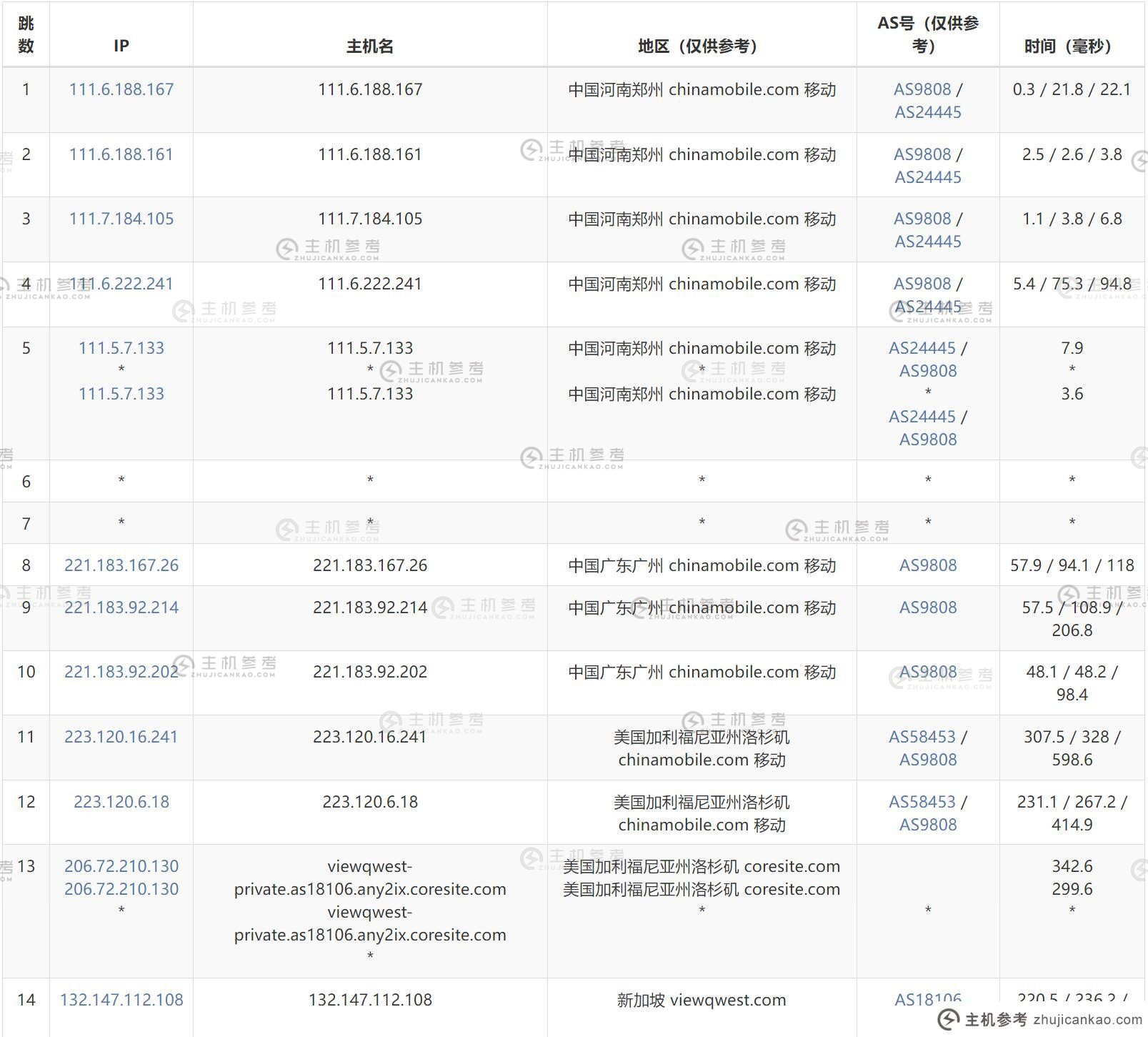Open IP link 132.147.112.108 in IP column
The image size is (1148, 1037).
121,1000
